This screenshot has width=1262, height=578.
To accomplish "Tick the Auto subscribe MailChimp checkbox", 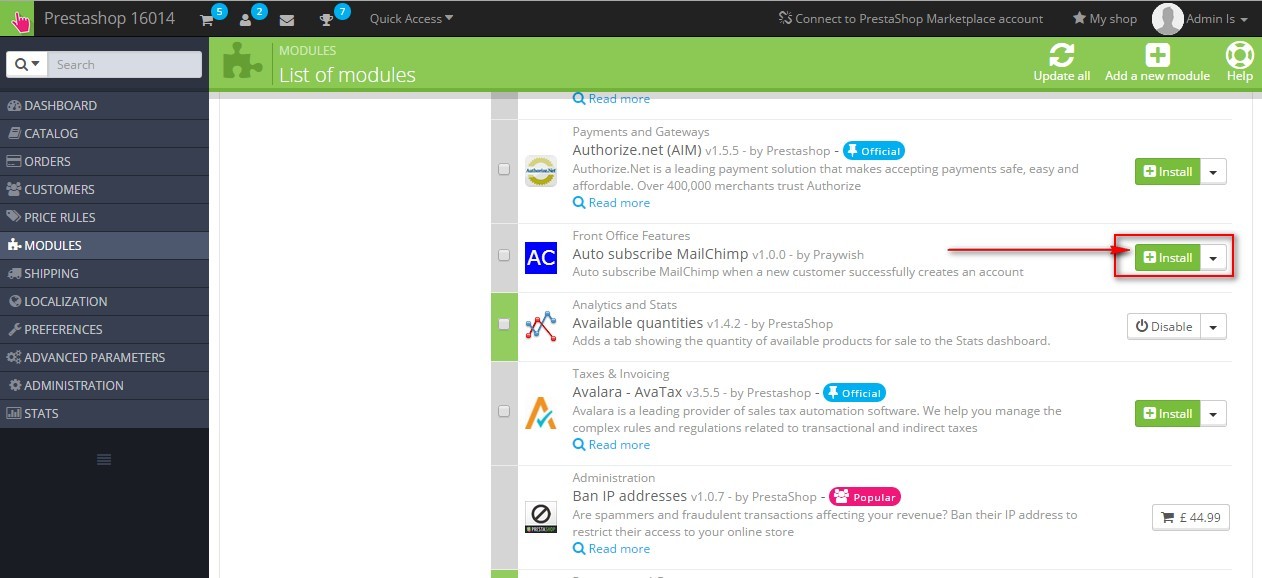I will pos(504,255).
